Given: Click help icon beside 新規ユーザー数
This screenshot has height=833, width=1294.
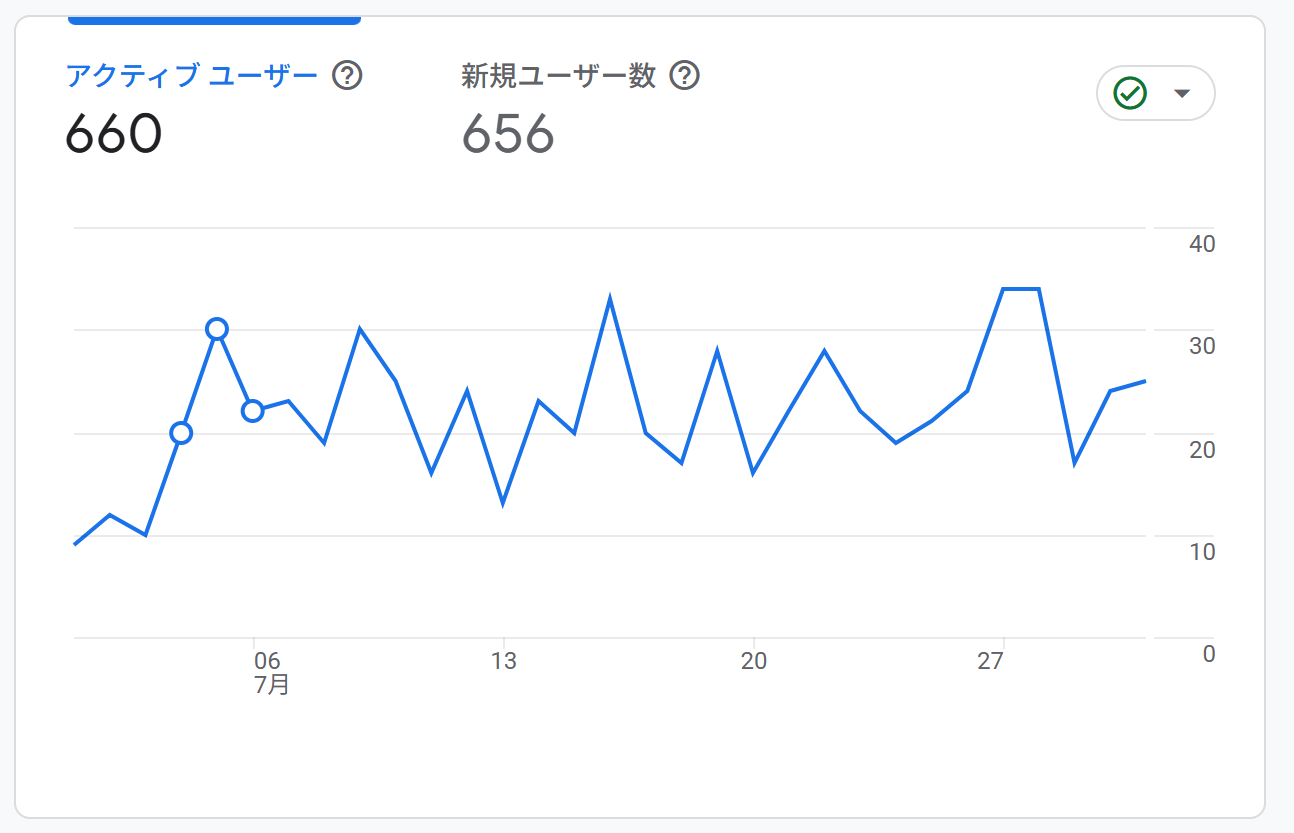Looking at the screenshot, I should coord(685,75).
